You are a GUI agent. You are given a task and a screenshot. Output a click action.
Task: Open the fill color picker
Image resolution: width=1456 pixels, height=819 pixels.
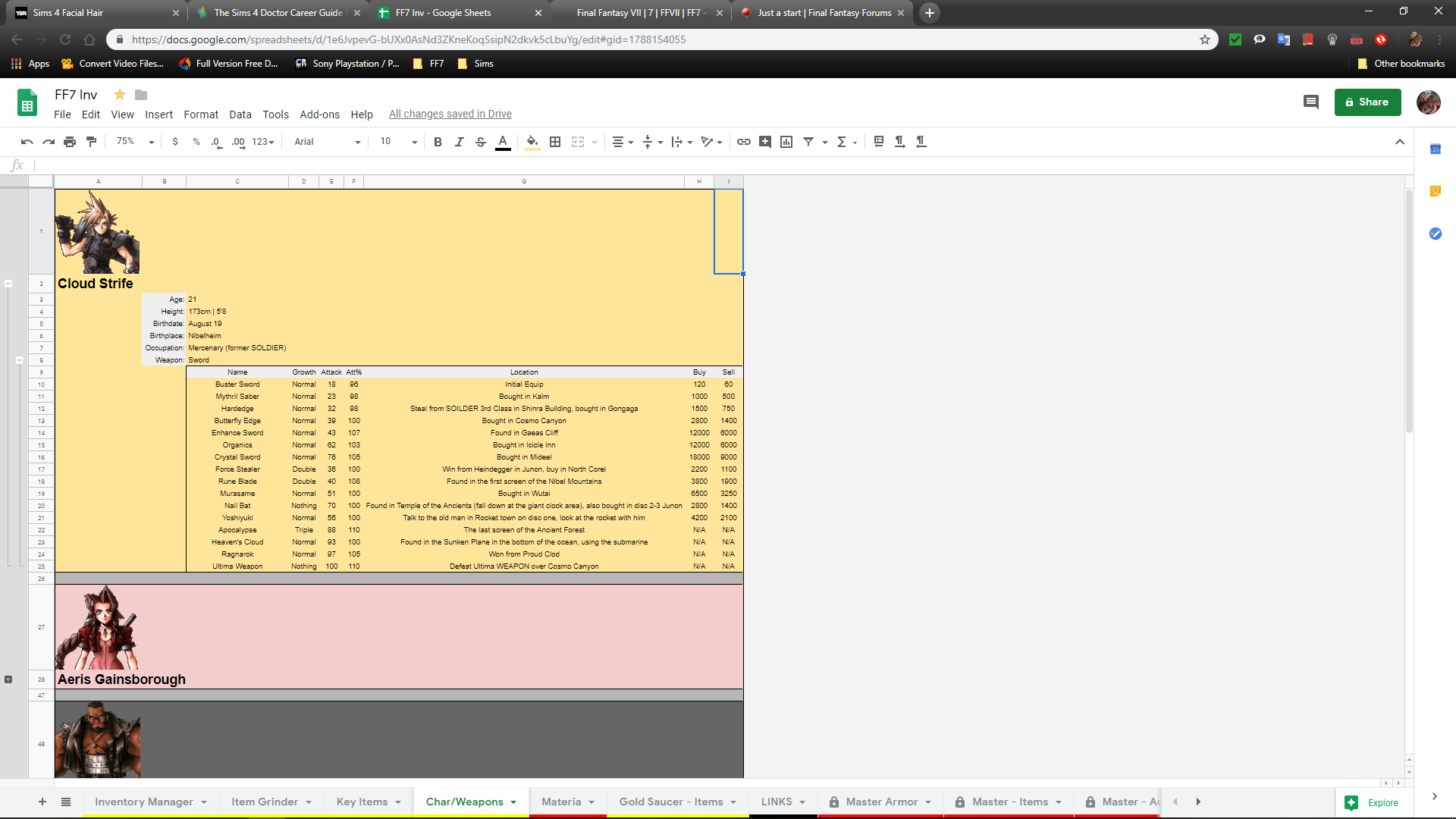(x=532, y=142)
